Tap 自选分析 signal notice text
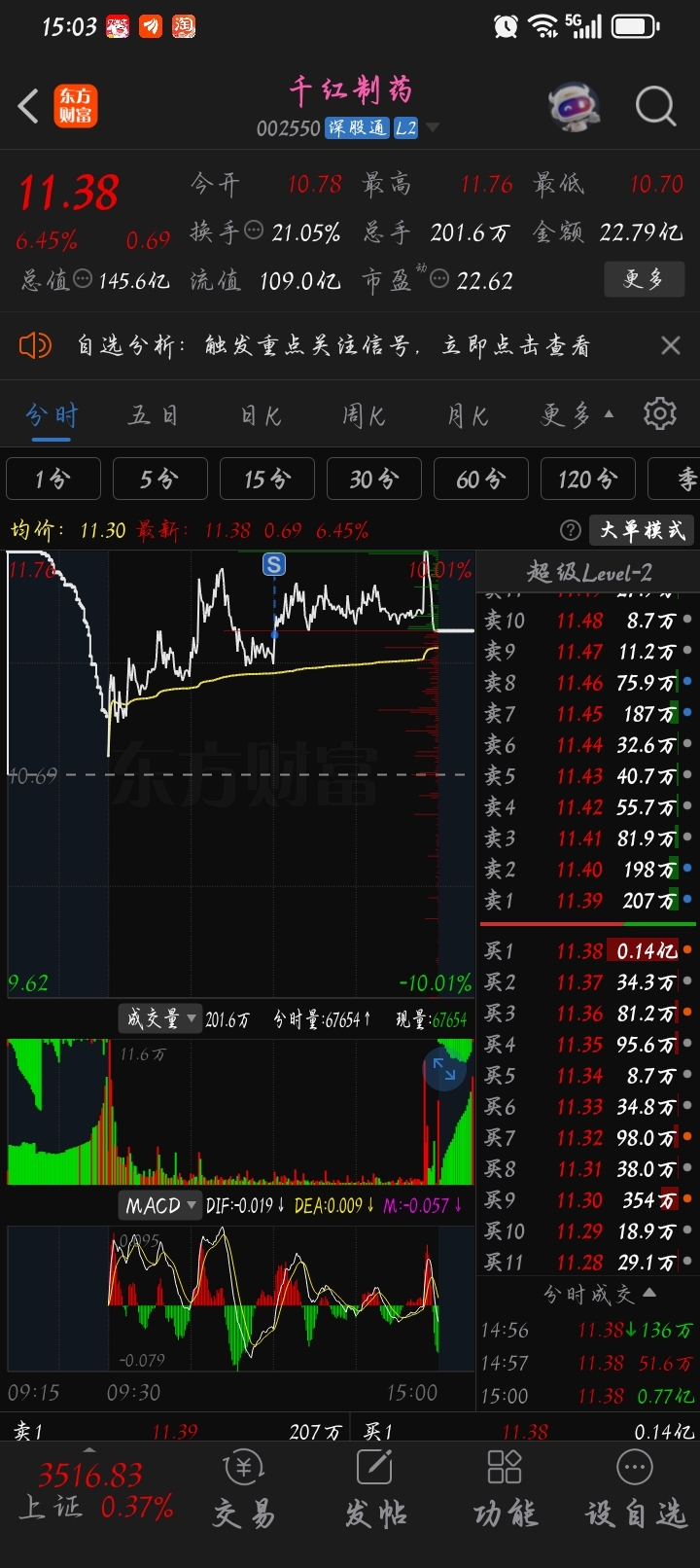The height and width of the screenshot is (1568, 700). coord(333,345)
